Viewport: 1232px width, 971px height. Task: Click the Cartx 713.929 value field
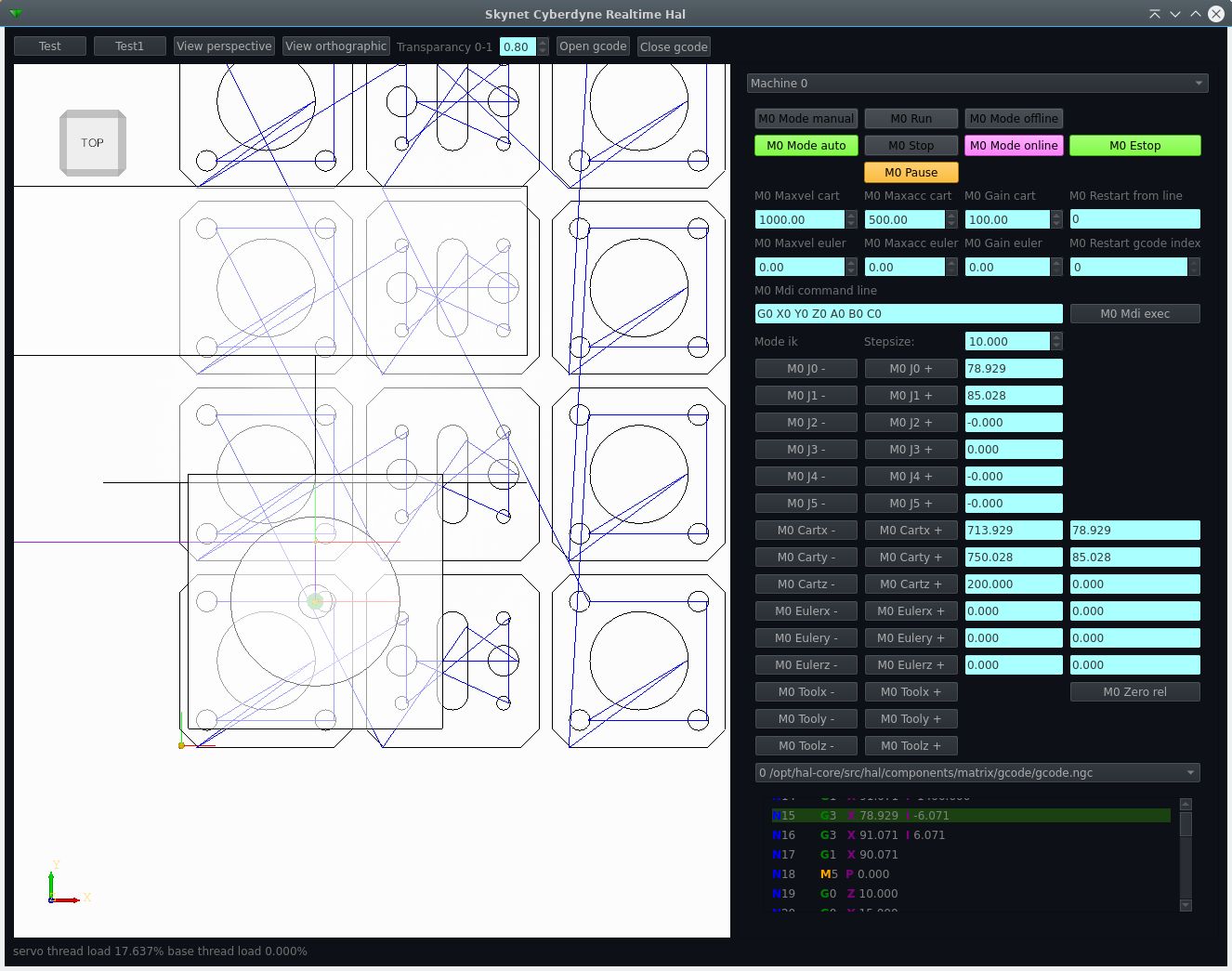(1014, 530)
